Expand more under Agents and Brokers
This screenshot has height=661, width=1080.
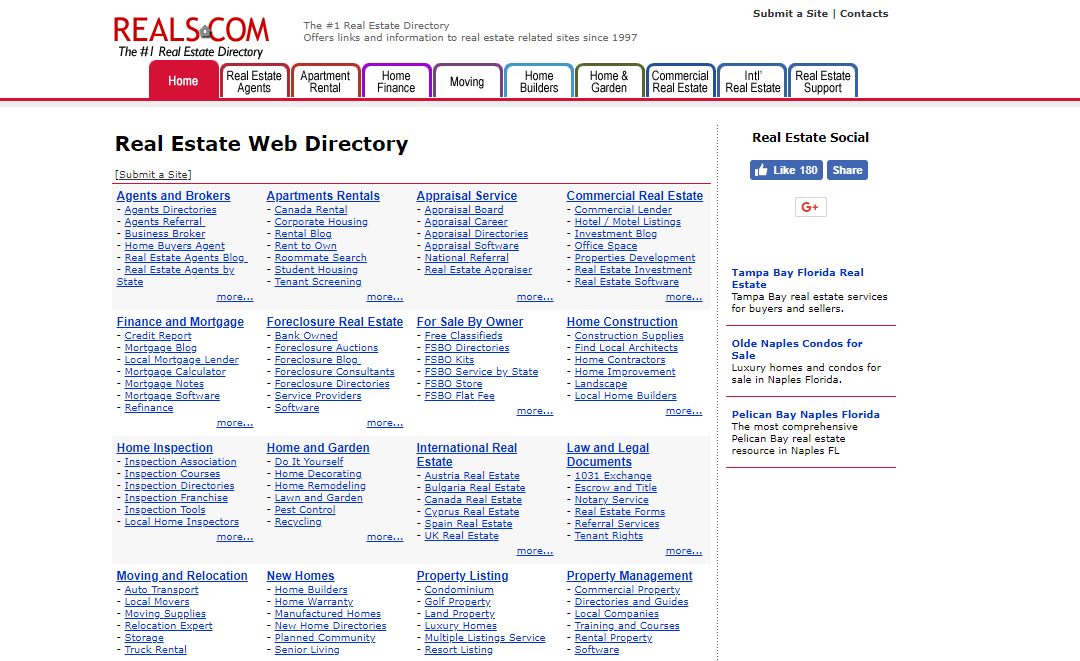tap(235, 297)
